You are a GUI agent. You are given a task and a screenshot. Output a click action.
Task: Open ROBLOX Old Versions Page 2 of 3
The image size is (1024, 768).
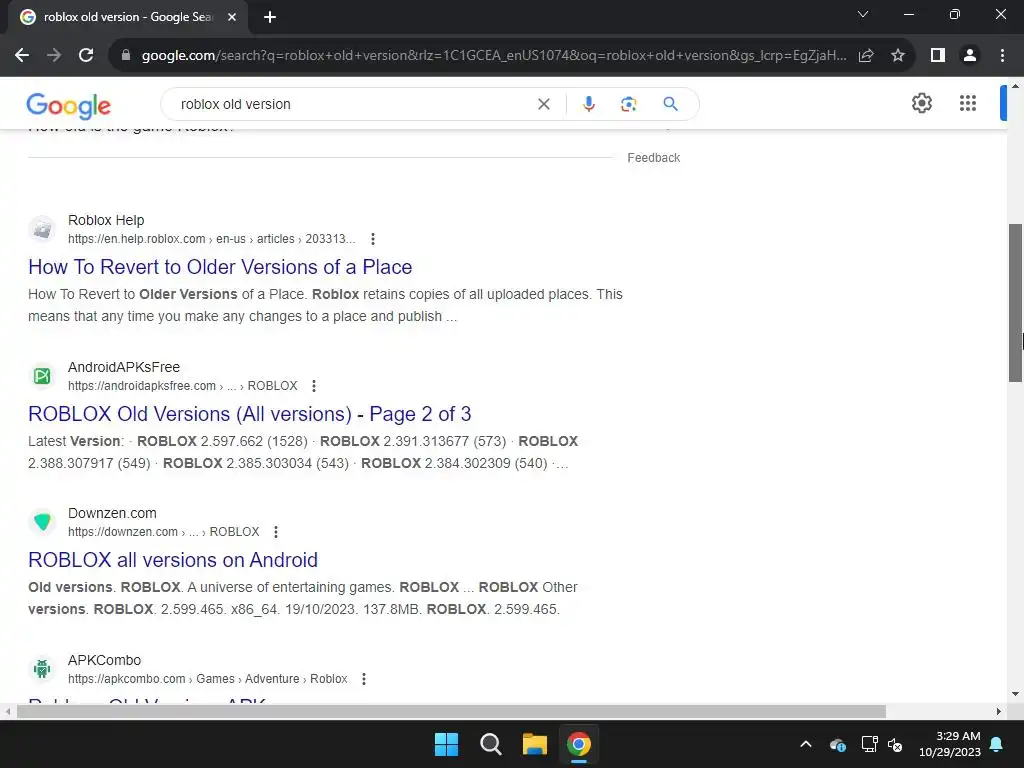(x=249, y=414)
